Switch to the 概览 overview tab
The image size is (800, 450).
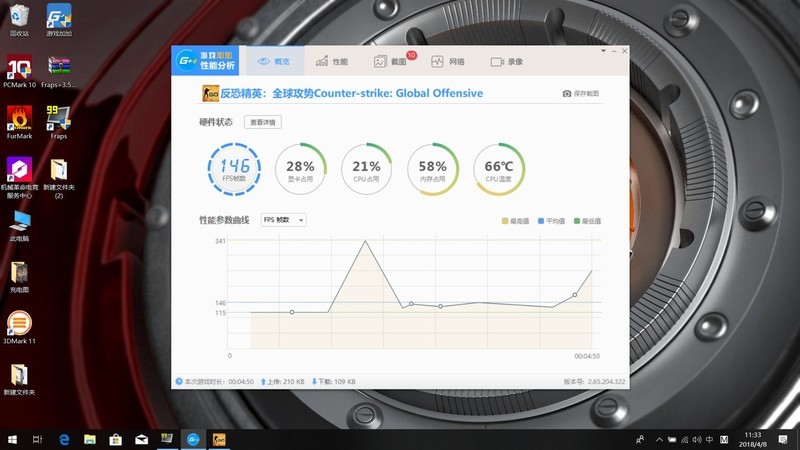[x=274, y=61]
